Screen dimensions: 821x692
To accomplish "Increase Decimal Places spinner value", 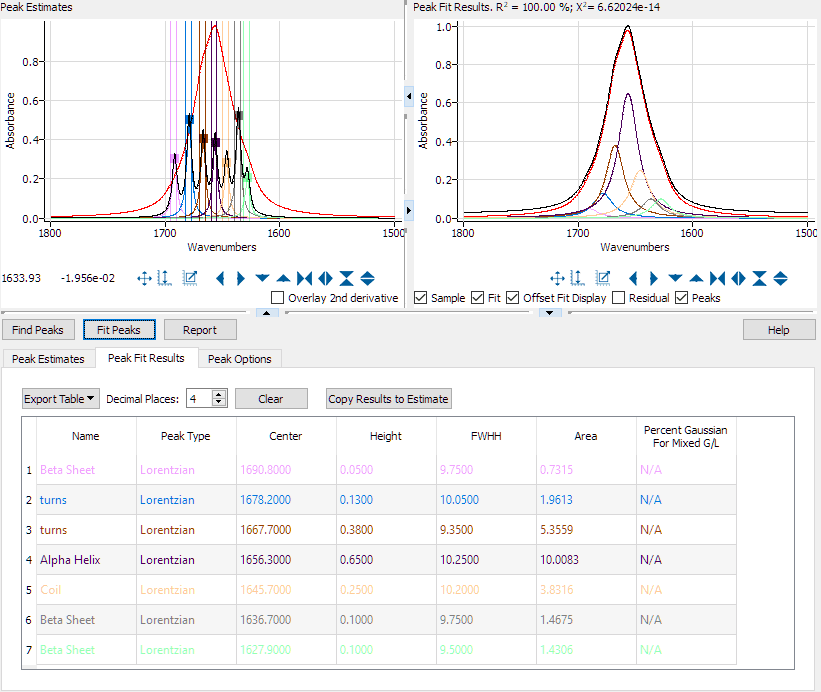I will click(220, 395).
